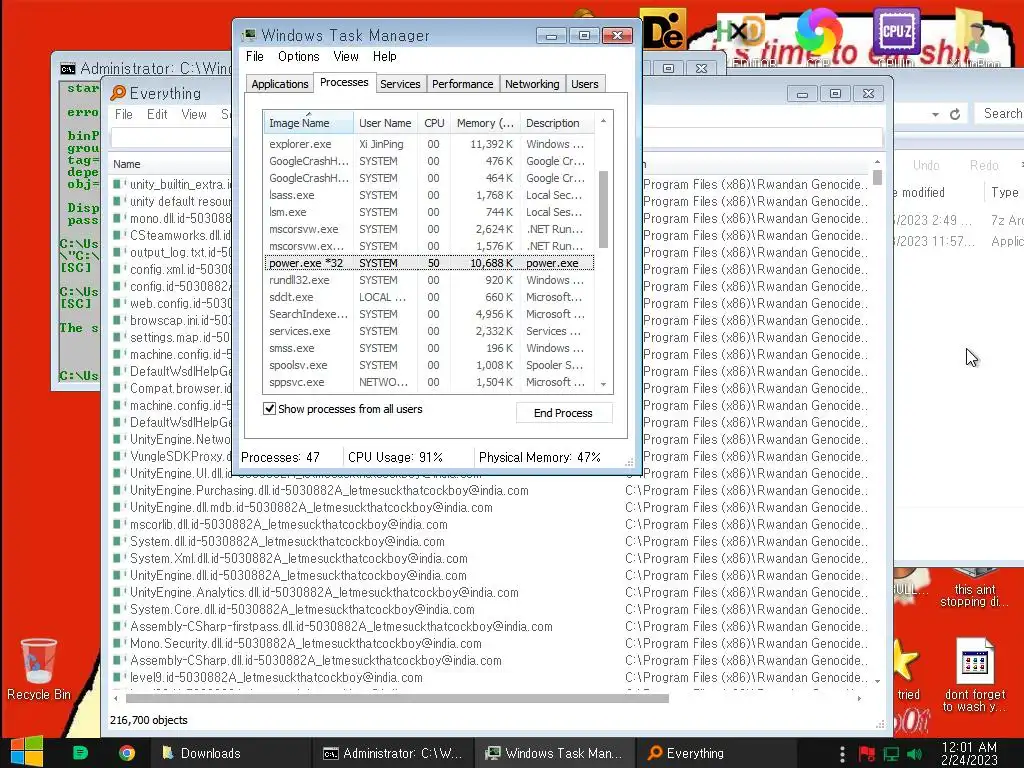Select UnityEngine.Purchasing.dll file in Everything
The width and height of the screenshot is (1024, 768).
(x=329, y=490)
